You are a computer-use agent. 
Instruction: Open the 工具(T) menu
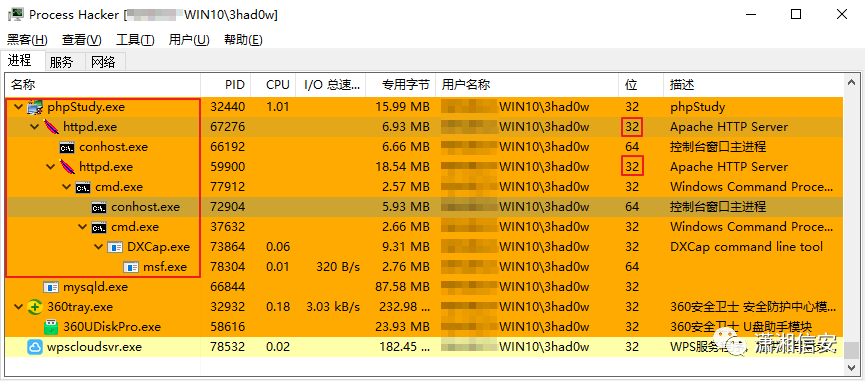[135, 40]
